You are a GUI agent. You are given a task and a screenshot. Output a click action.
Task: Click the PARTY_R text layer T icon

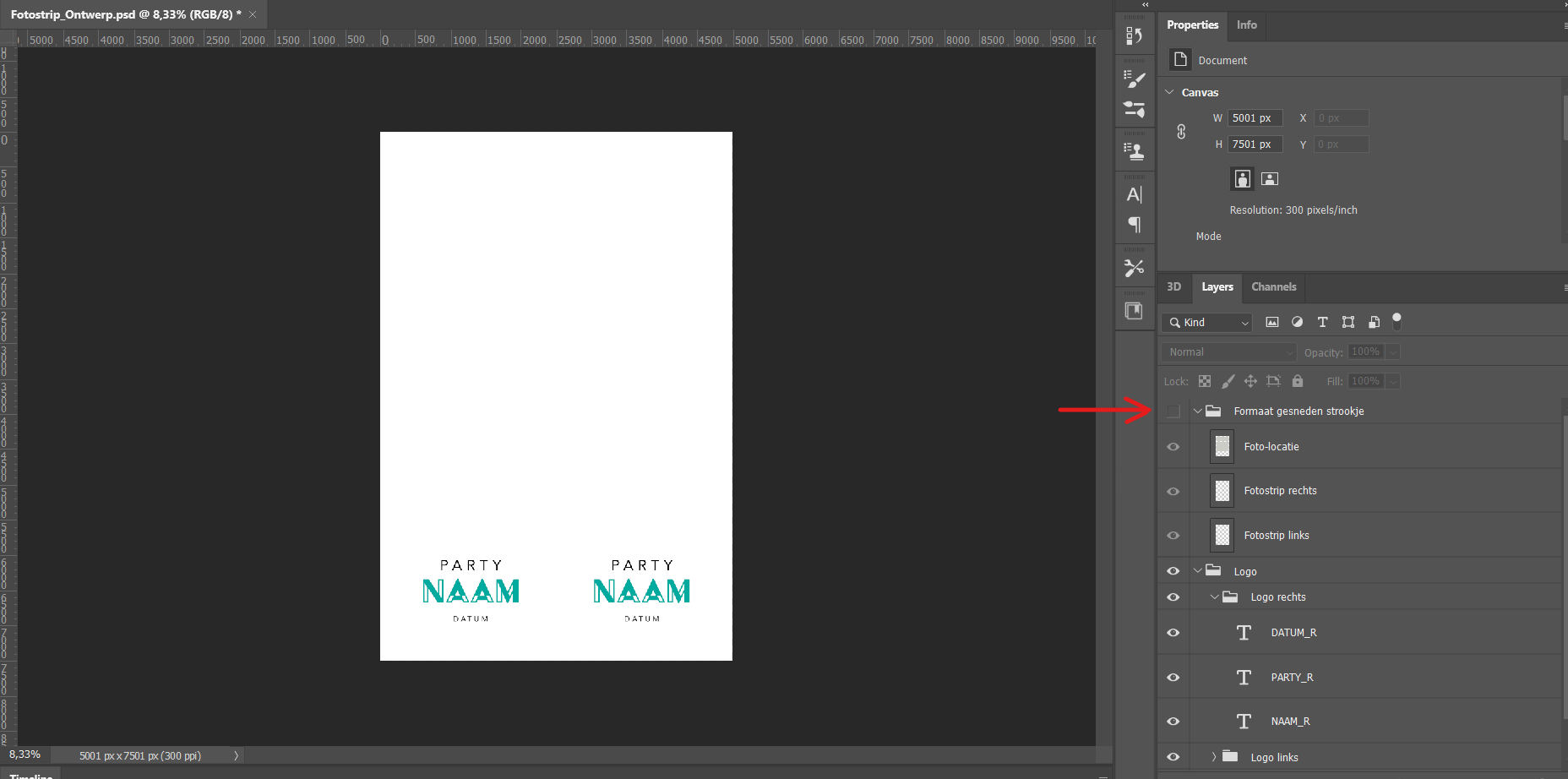click(x=1244, y=677)
